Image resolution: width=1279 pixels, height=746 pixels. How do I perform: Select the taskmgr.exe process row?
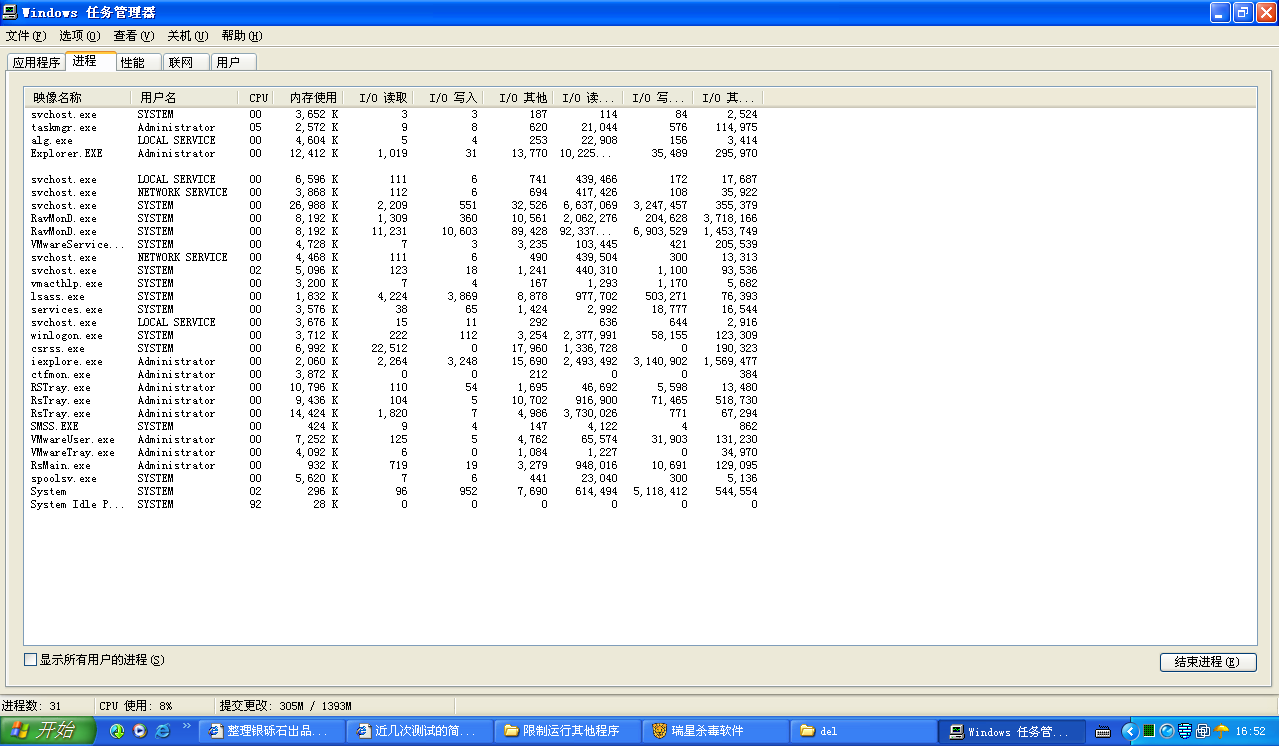click(x=395, y=128)
